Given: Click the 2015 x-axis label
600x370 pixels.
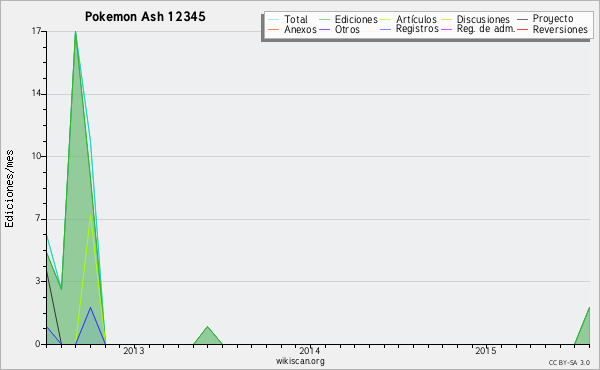Looking at the screenshot, I should [x=486, y=350].
